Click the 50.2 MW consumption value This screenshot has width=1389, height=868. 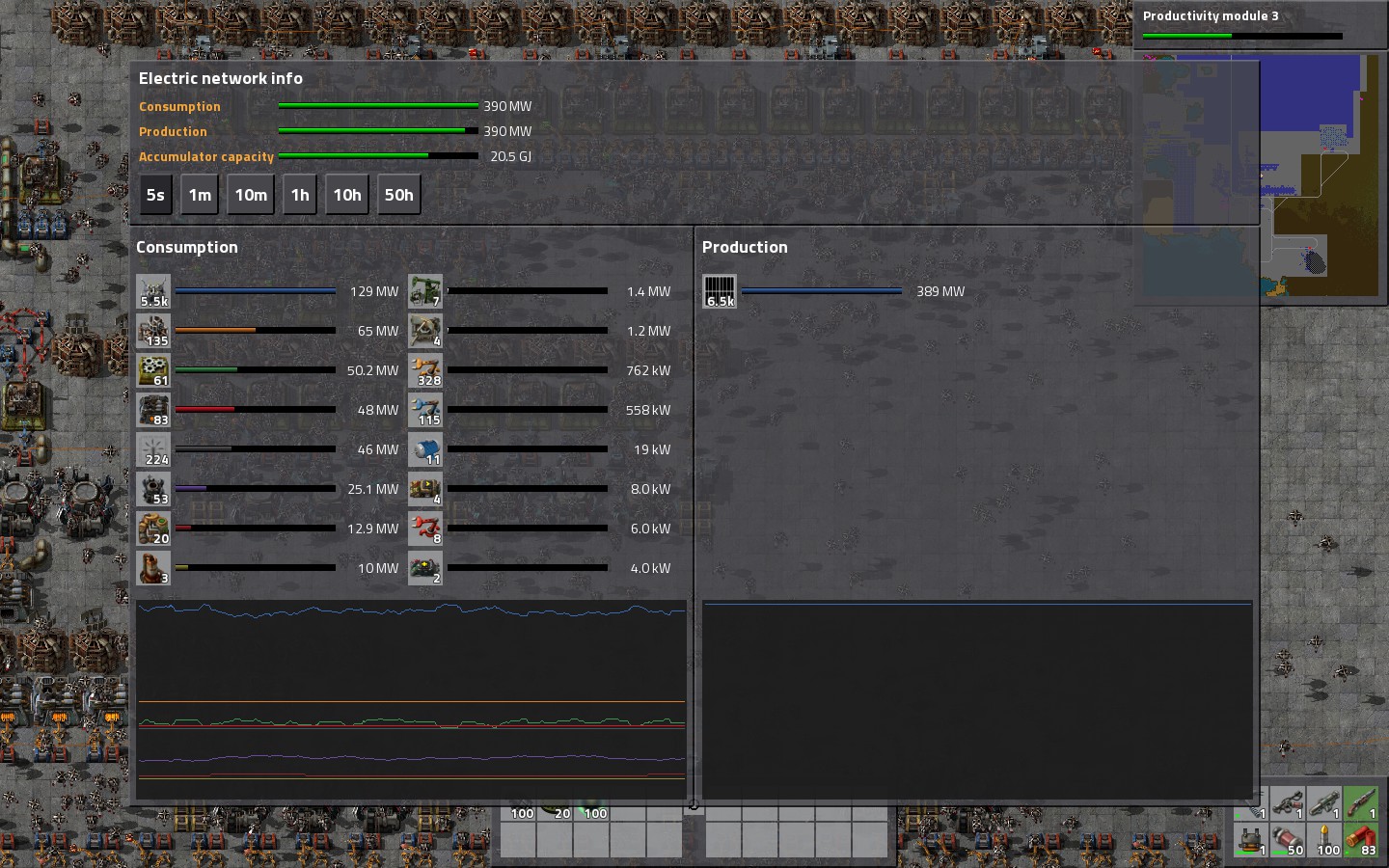tap(372, 370)
